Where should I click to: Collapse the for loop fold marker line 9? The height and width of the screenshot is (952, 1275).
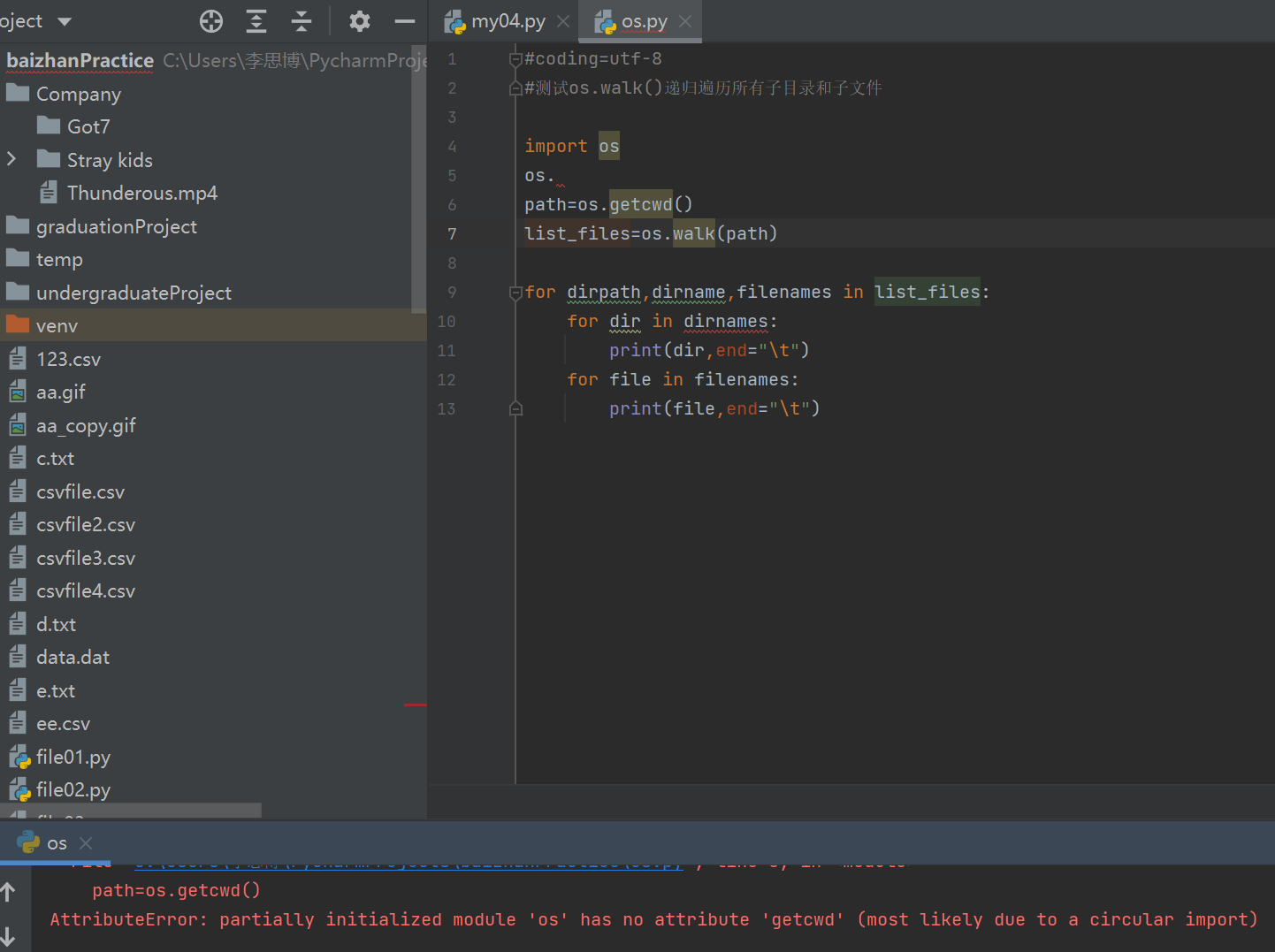coord(515,293)
